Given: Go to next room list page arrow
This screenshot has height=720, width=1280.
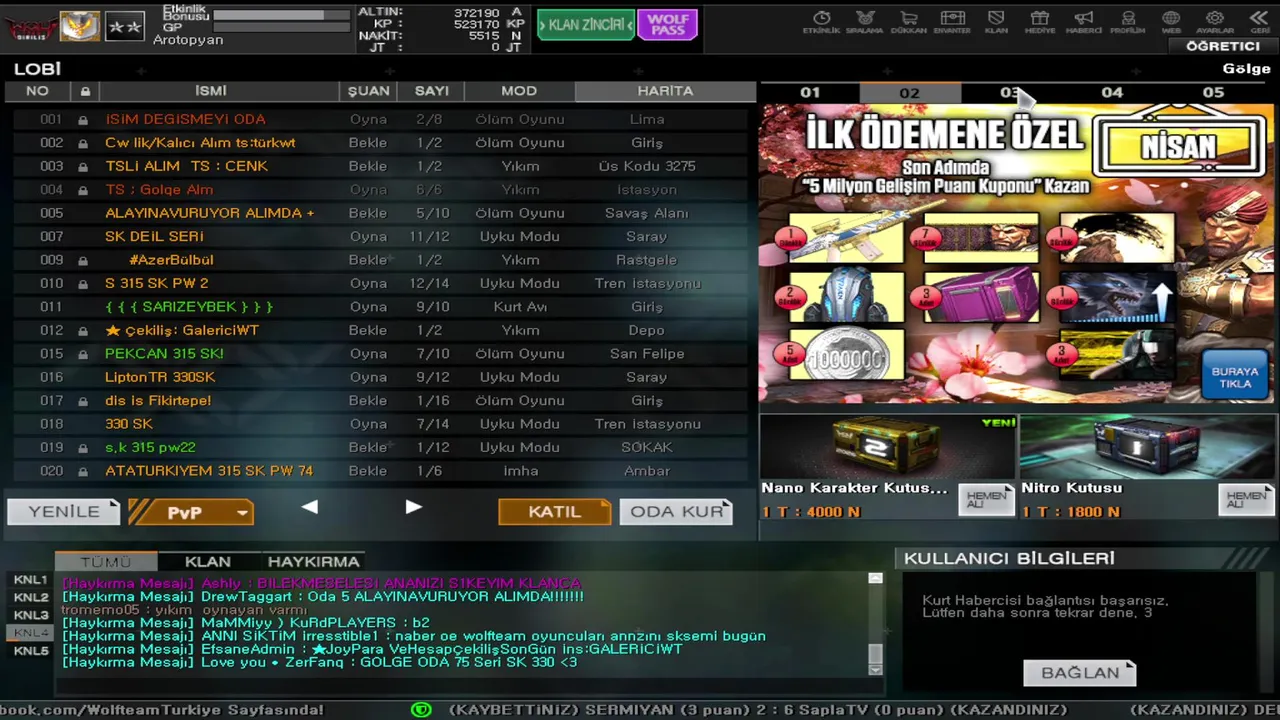Looking at the screenshot, I should (413, 508).
